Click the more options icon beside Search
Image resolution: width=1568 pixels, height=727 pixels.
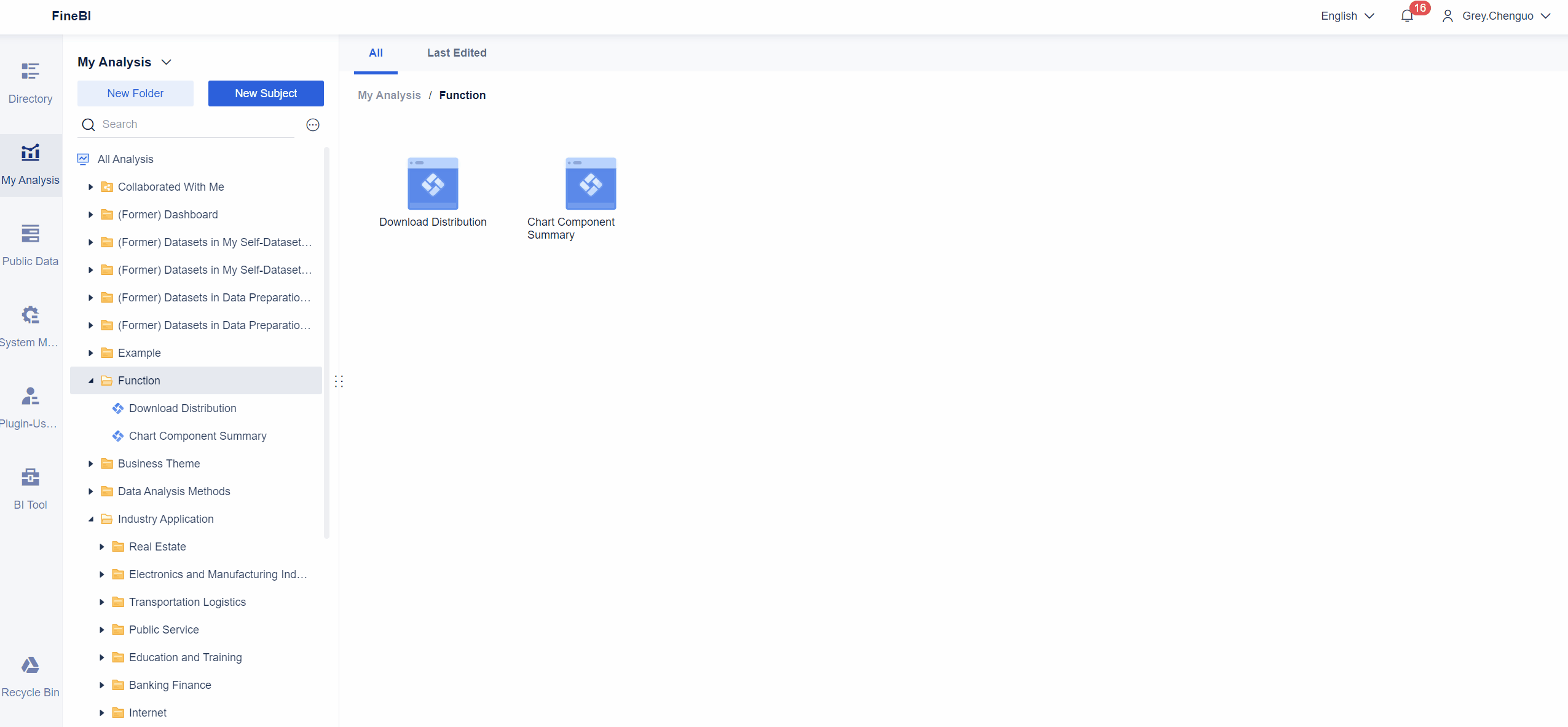tap(313, 125)
